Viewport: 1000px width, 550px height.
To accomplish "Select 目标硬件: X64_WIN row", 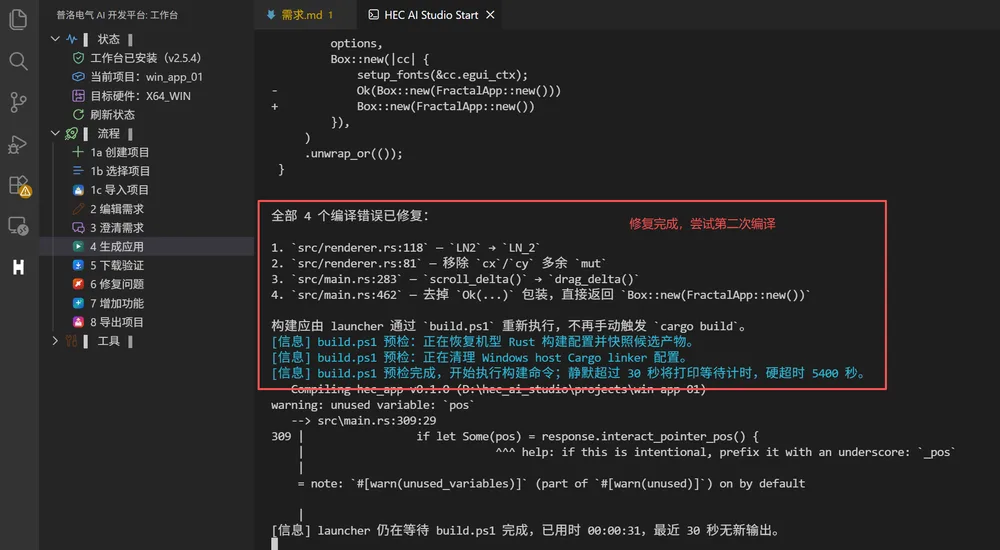I will (x=147, y=96).
